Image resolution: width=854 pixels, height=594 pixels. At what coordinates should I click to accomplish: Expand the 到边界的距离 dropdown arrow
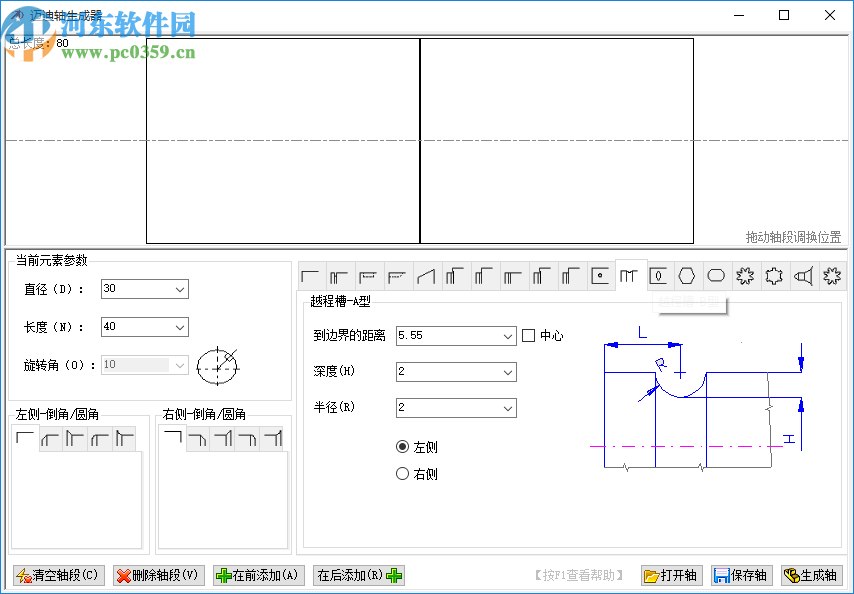pos(508,336)
